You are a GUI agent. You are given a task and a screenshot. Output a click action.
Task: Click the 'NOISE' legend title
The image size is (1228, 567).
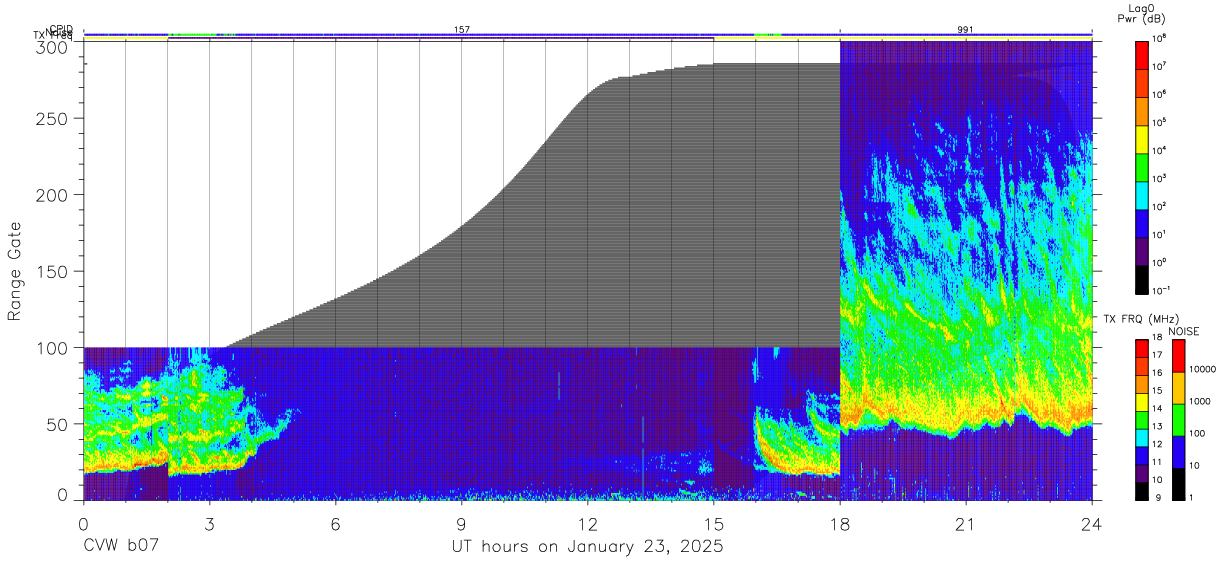(1183, 331)
